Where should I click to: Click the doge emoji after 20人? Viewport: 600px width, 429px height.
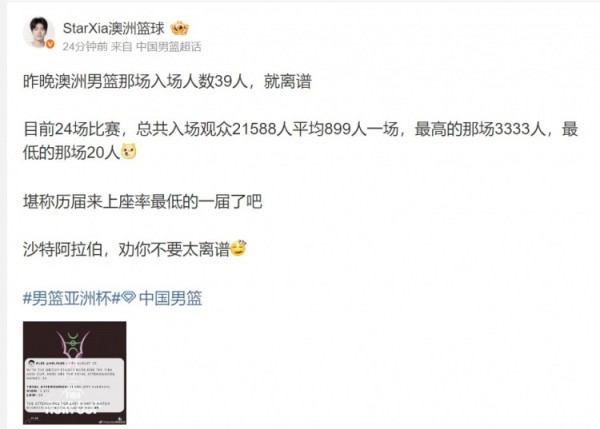click(x=129, y=152)
